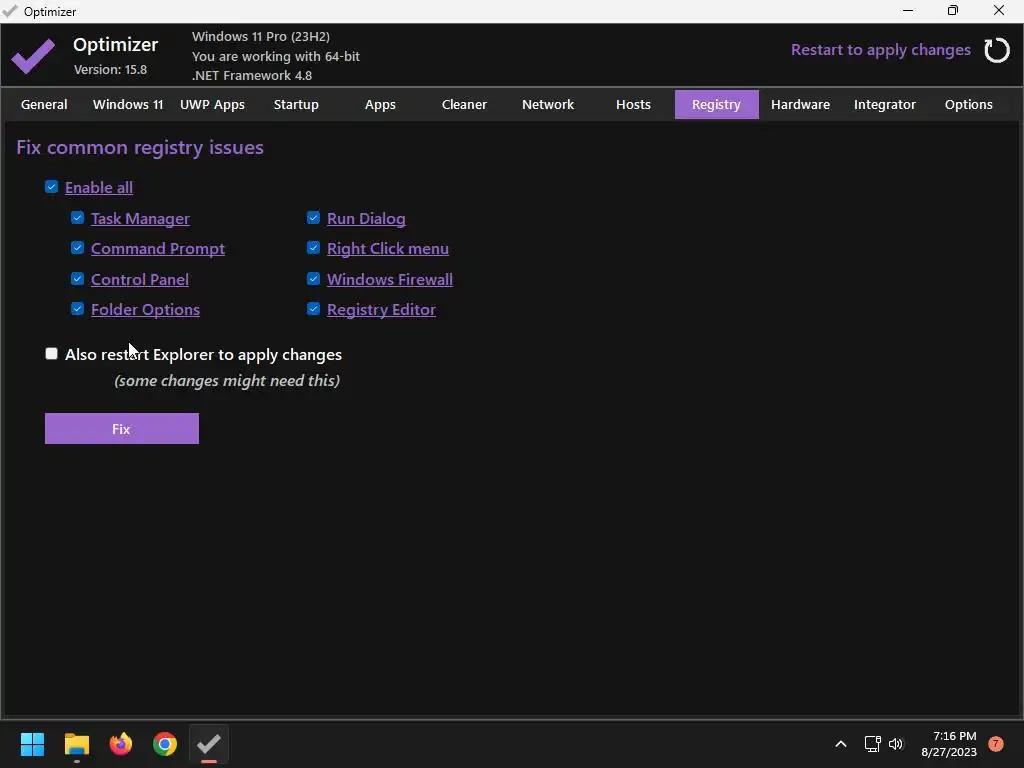Click the purple Optimizer checkmark logo

pyautogui.click(x=33, y=56)
